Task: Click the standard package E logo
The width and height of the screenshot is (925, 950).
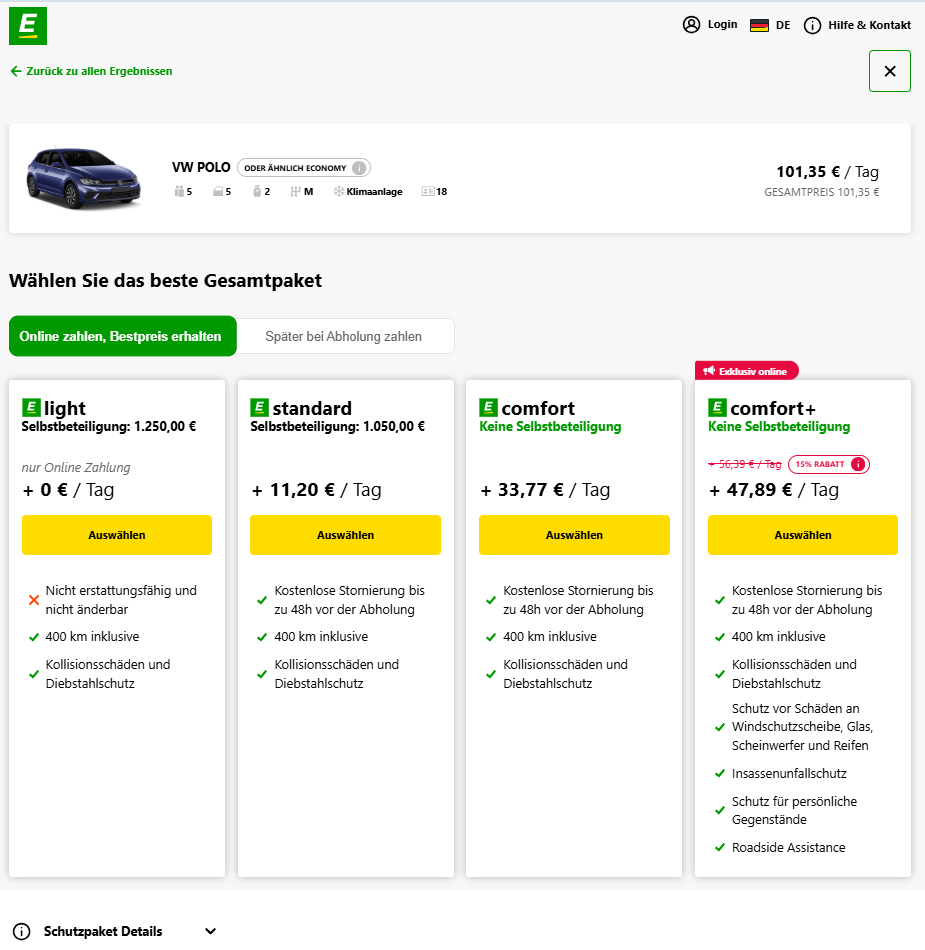Action: [x=259, y=407]
